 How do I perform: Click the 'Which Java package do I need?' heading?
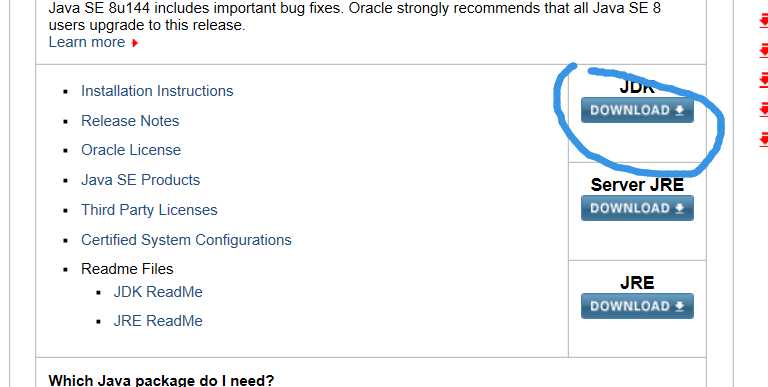161,380
